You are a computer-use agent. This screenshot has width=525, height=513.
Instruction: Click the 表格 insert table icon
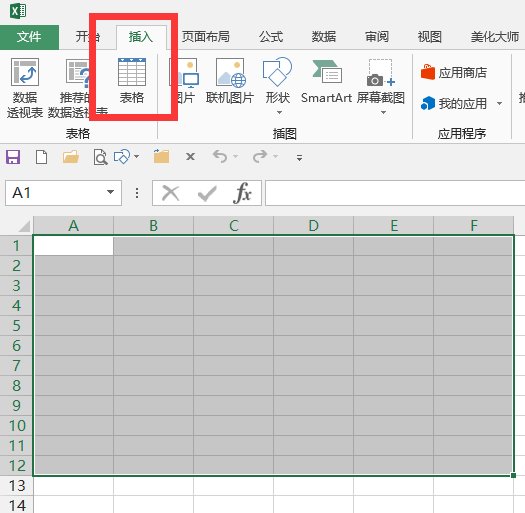coord(132,80)
